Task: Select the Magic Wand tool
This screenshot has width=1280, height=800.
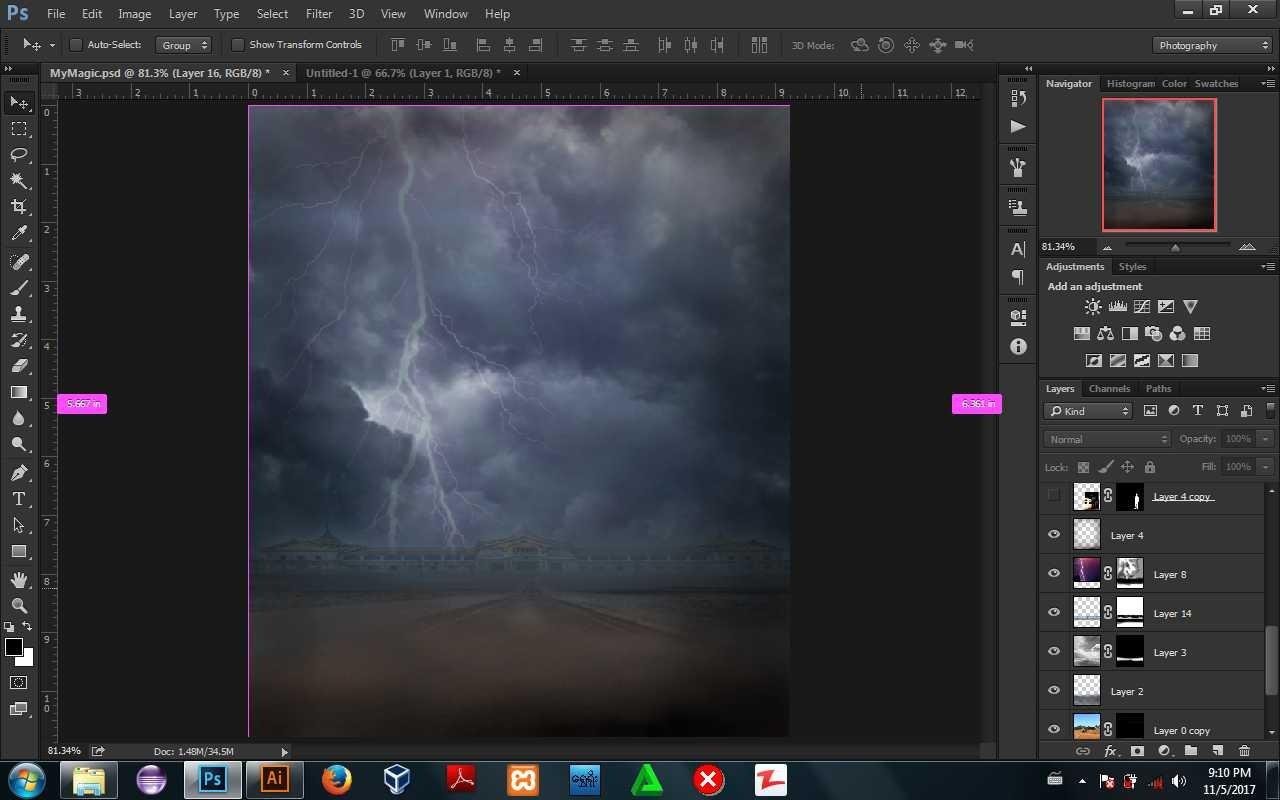Action: 19,181
